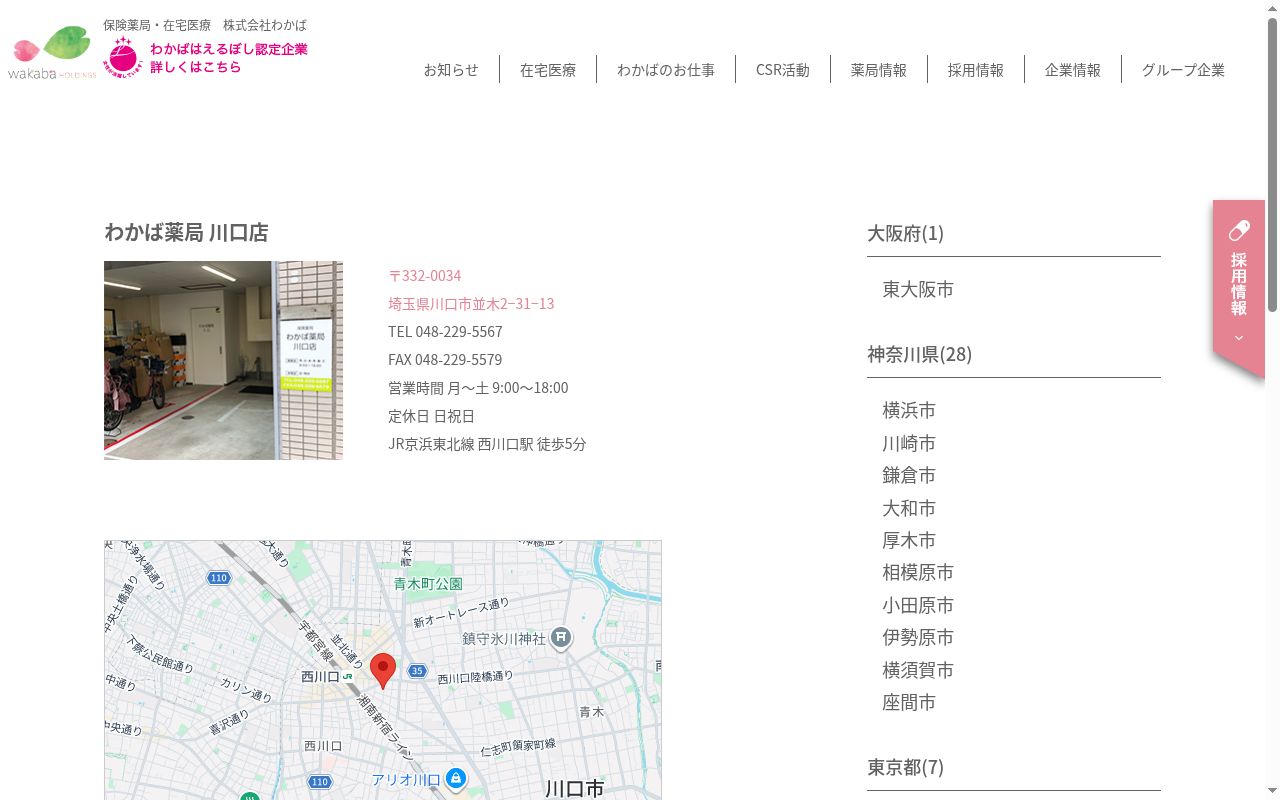Open the CSR活動 menu item
The height and width of the screenshot is (800, 1280).
click(x=783, y=70)
